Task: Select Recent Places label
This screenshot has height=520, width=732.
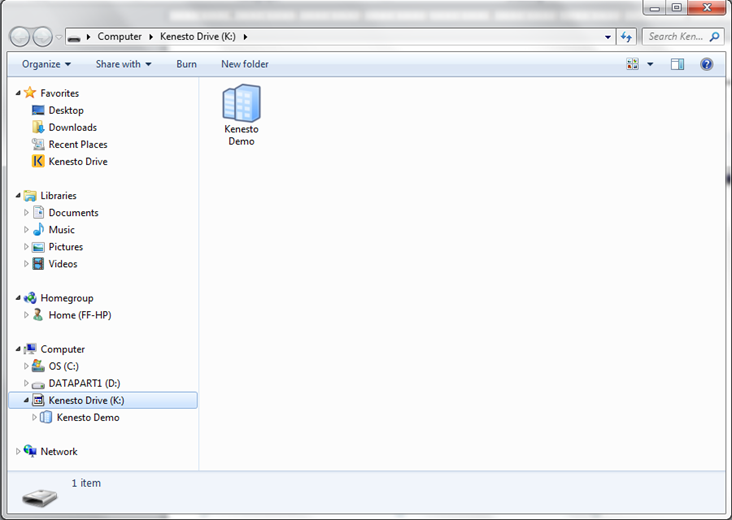Action: point(78,144)
